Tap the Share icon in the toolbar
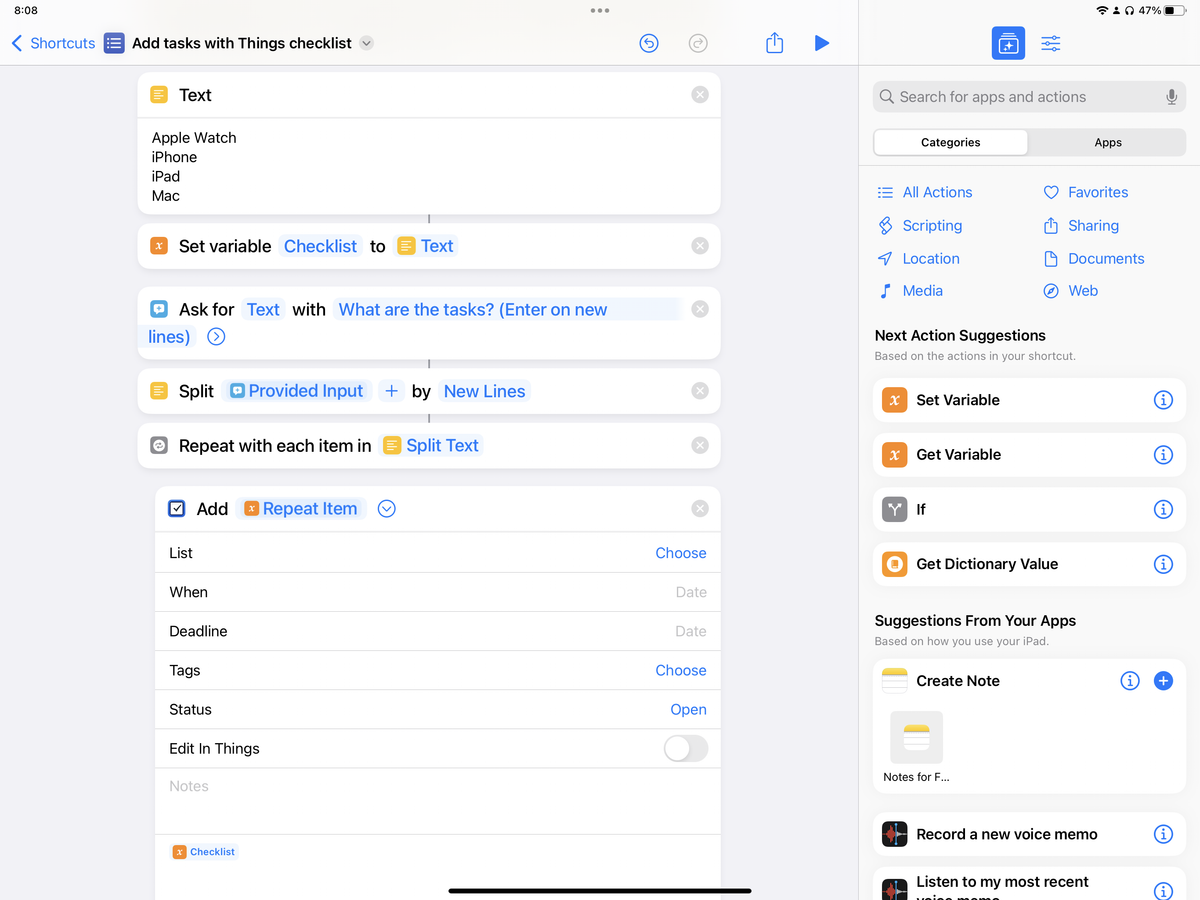The image size is (1200, 900). point(774,43)
